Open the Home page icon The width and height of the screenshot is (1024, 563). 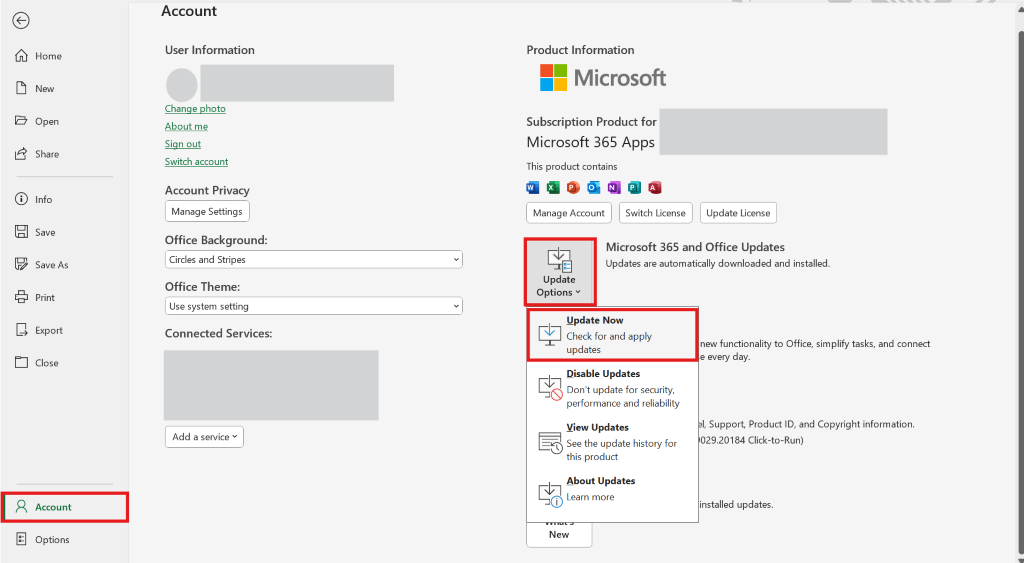coord(22,56)
